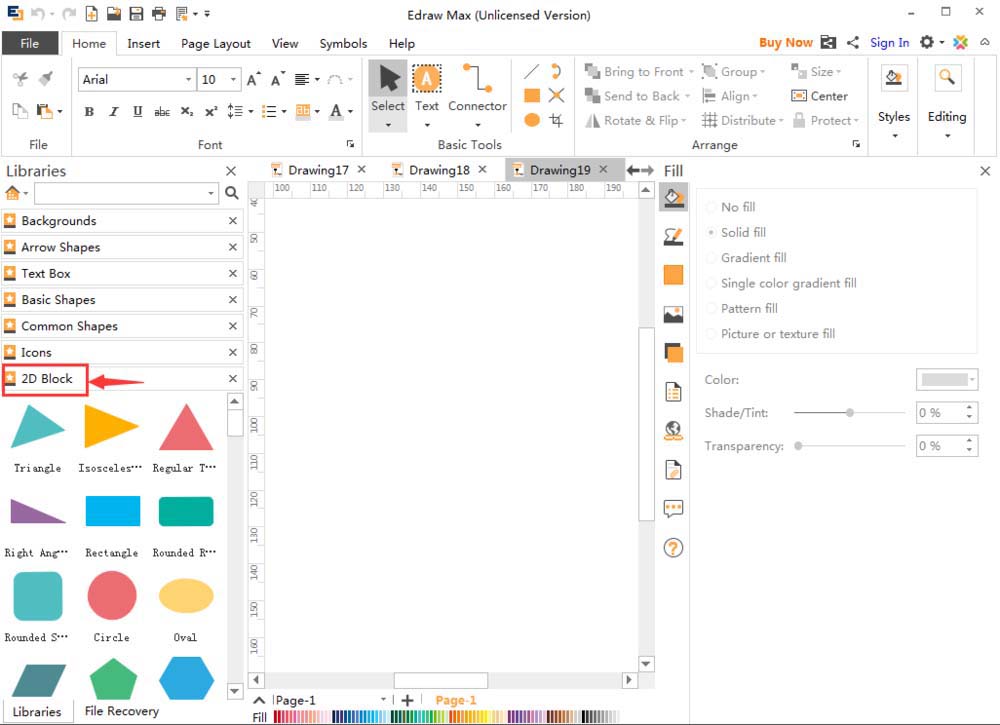Click the Buy Now link
This screenshot has height=725, width=1000.
click(x=785, y=43)
